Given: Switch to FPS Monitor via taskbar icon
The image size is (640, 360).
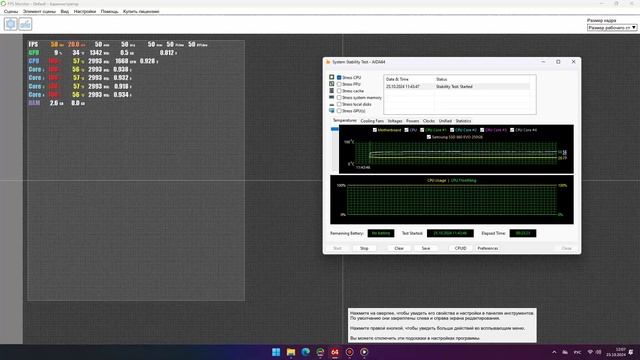Looking at the screenshot, I should [x=320, y=352].
